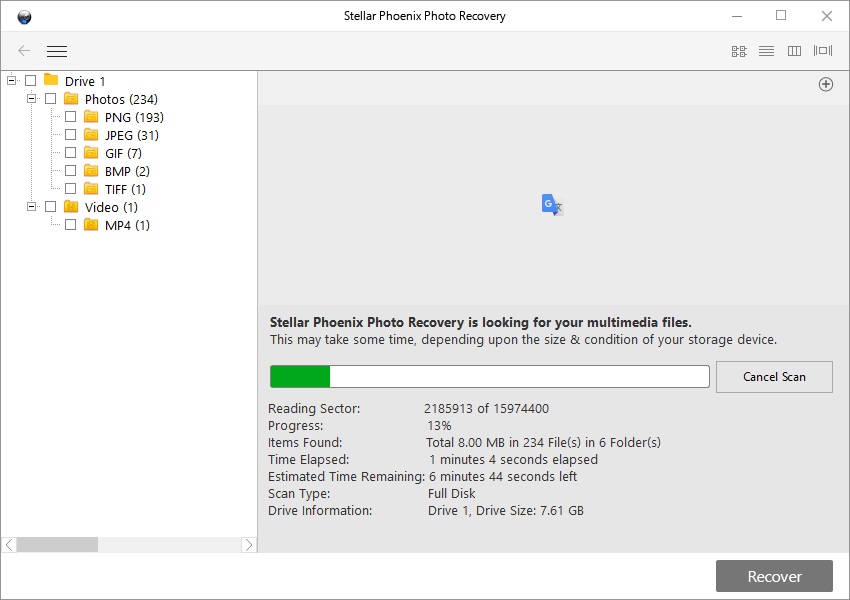Select the TIFF (1) folder

[124, 189]
